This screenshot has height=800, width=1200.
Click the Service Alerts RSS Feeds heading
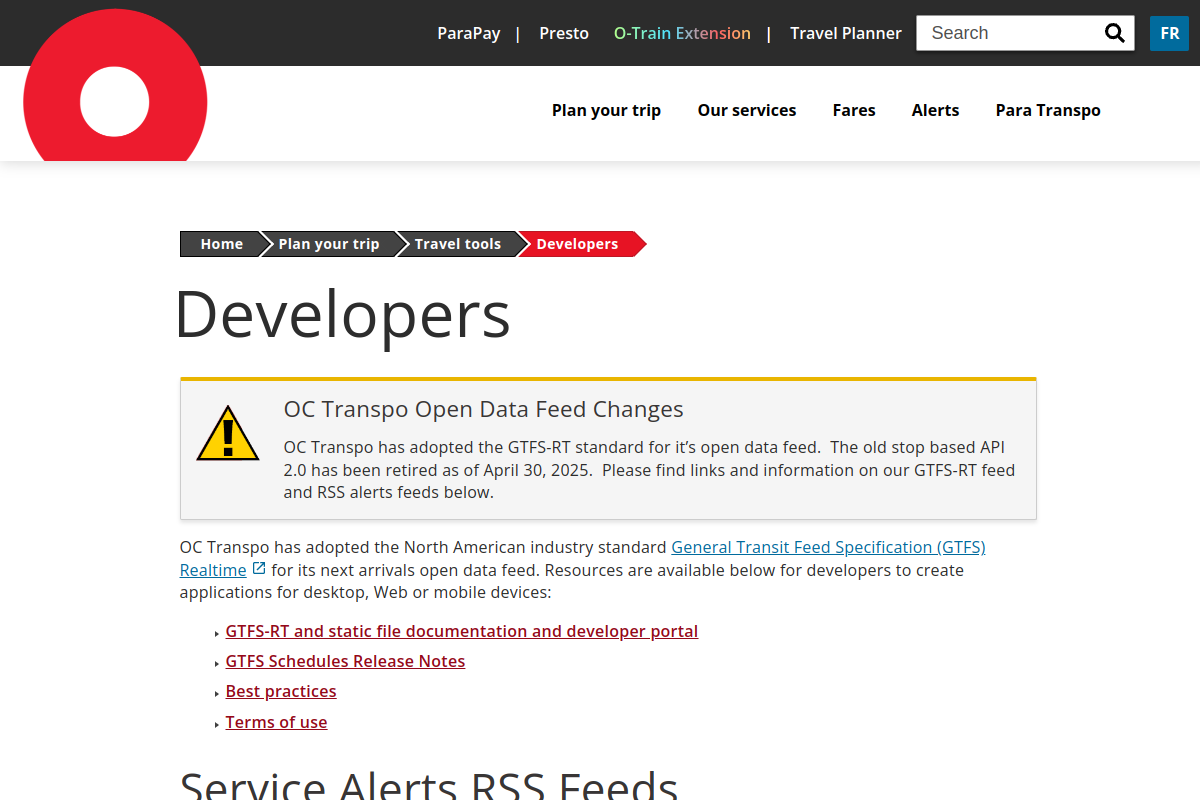point(429,785)
